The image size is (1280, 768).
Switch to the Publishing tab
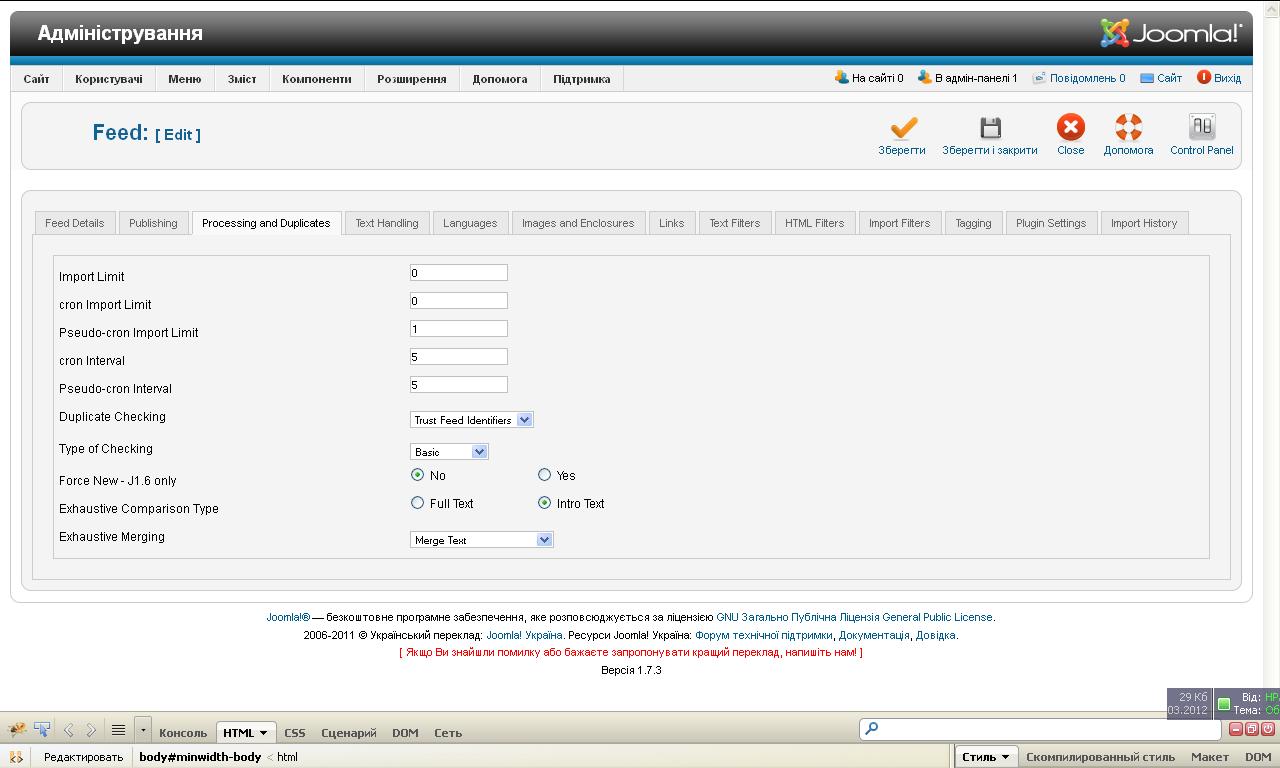point(153,223)
